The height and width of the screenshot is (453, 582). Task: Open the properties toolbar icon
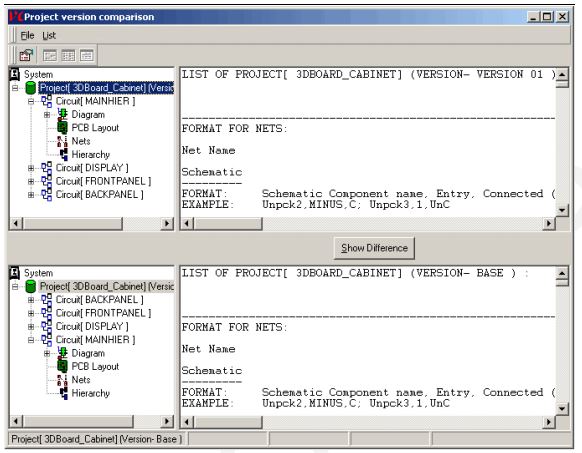(x=26, y=56)
